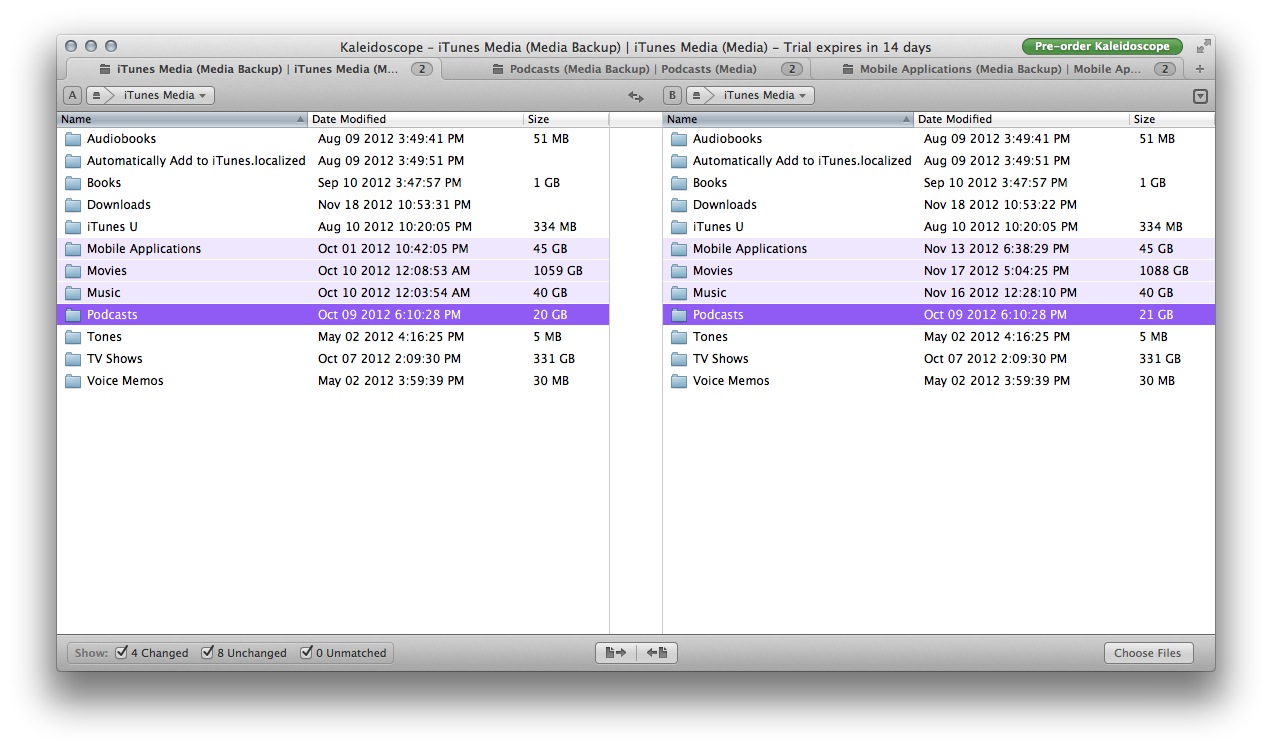Click Books folder icon in pane A
1272x750 pixels.
click(x=73, y=183)
